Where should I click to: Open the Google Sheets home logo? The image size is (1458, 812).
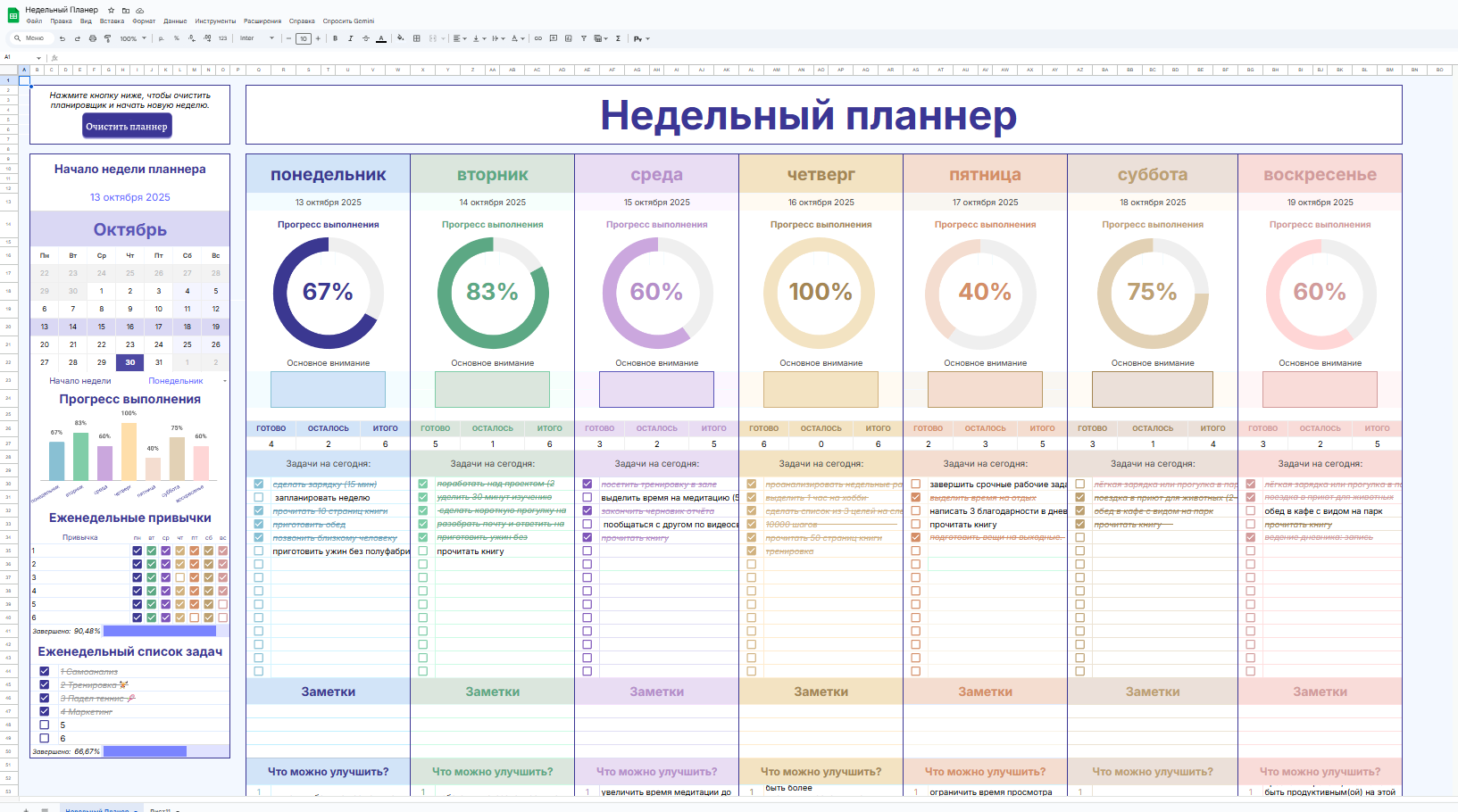tap(12, 15)
